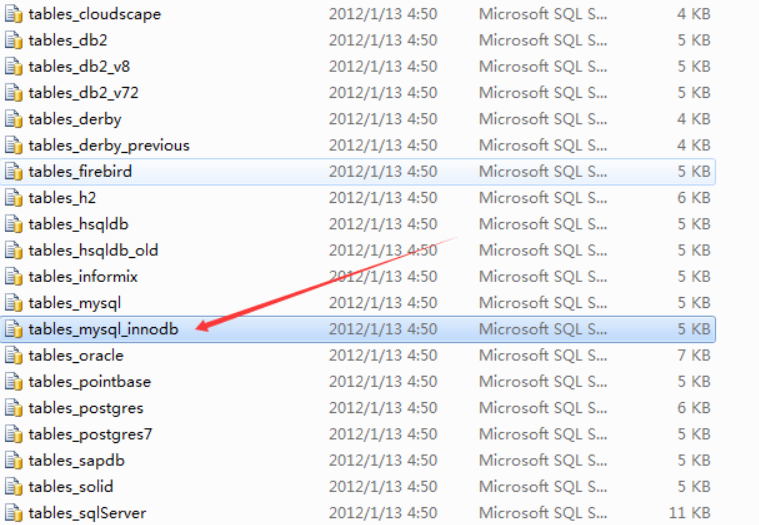The width and height of the screenshot is (759, 525).
Task: Click the 6 KB size of tables_h2
Action: coord(694,197)
